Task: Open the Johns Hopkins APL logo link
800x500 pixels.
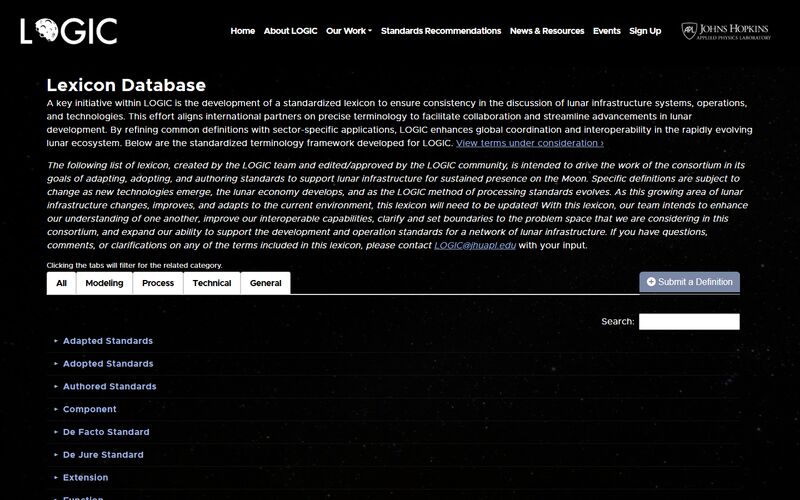Action: (726, 31)
